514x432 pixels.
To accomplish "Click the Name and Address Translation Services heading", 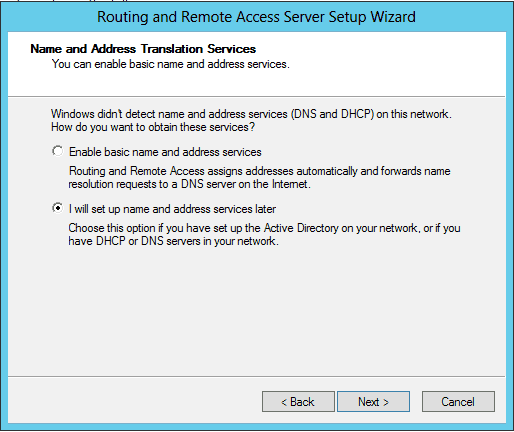I will (x=143, y=49).
